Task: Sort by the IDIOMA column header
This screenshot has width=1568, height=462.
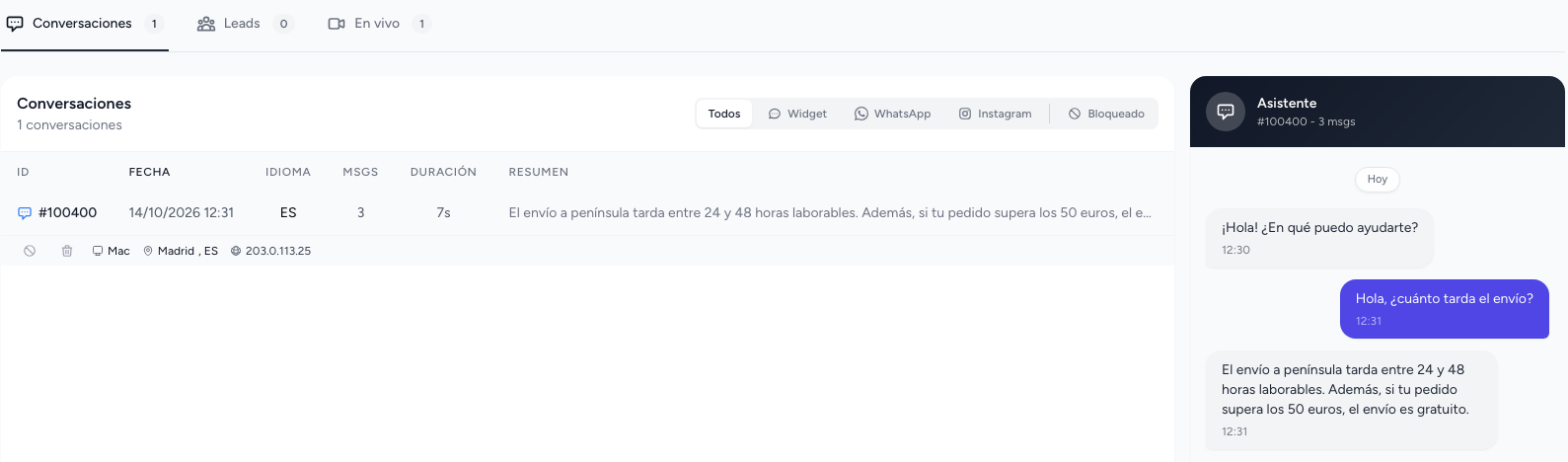Action: [x=288, y=172]
